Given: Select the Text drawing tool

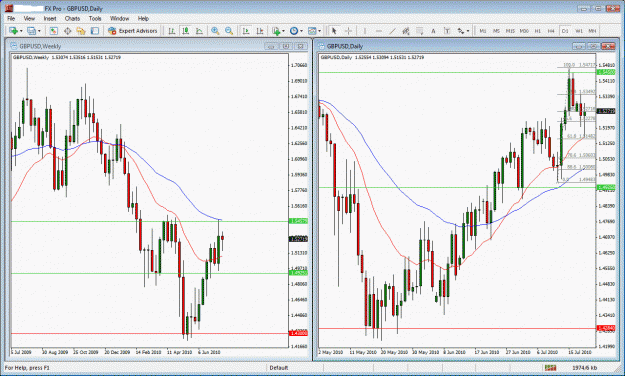Looking at the screenshot, I should tap(433, 31).
